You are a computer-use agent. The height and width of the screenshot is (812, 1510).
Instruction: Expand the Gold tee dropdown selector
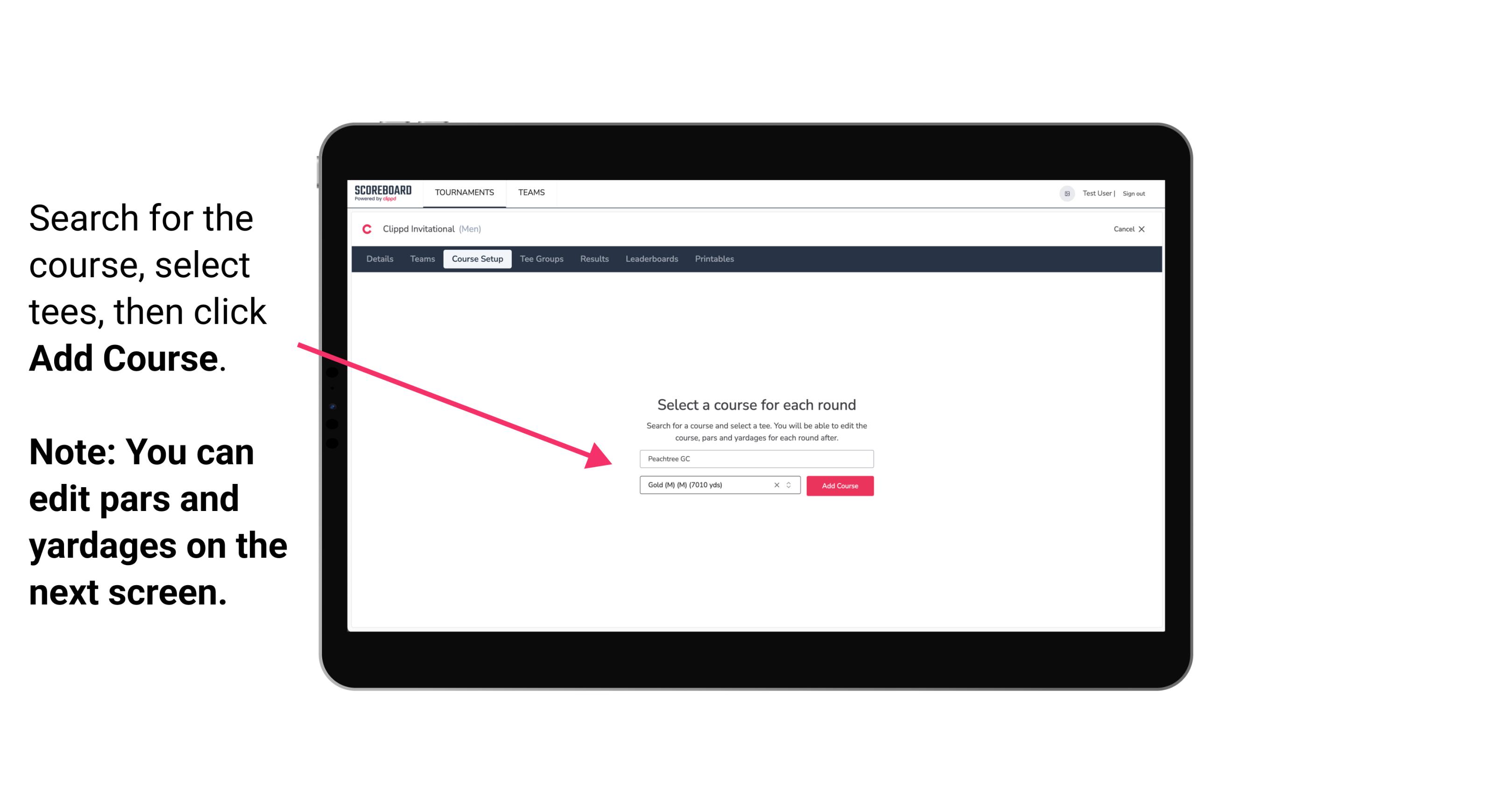(790, 485)
